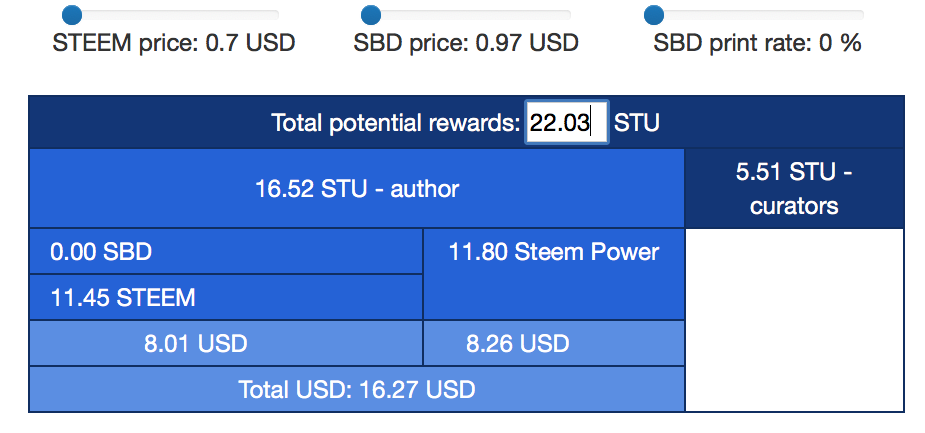Click the SBD print rate slider track

(x=760, y=15)
